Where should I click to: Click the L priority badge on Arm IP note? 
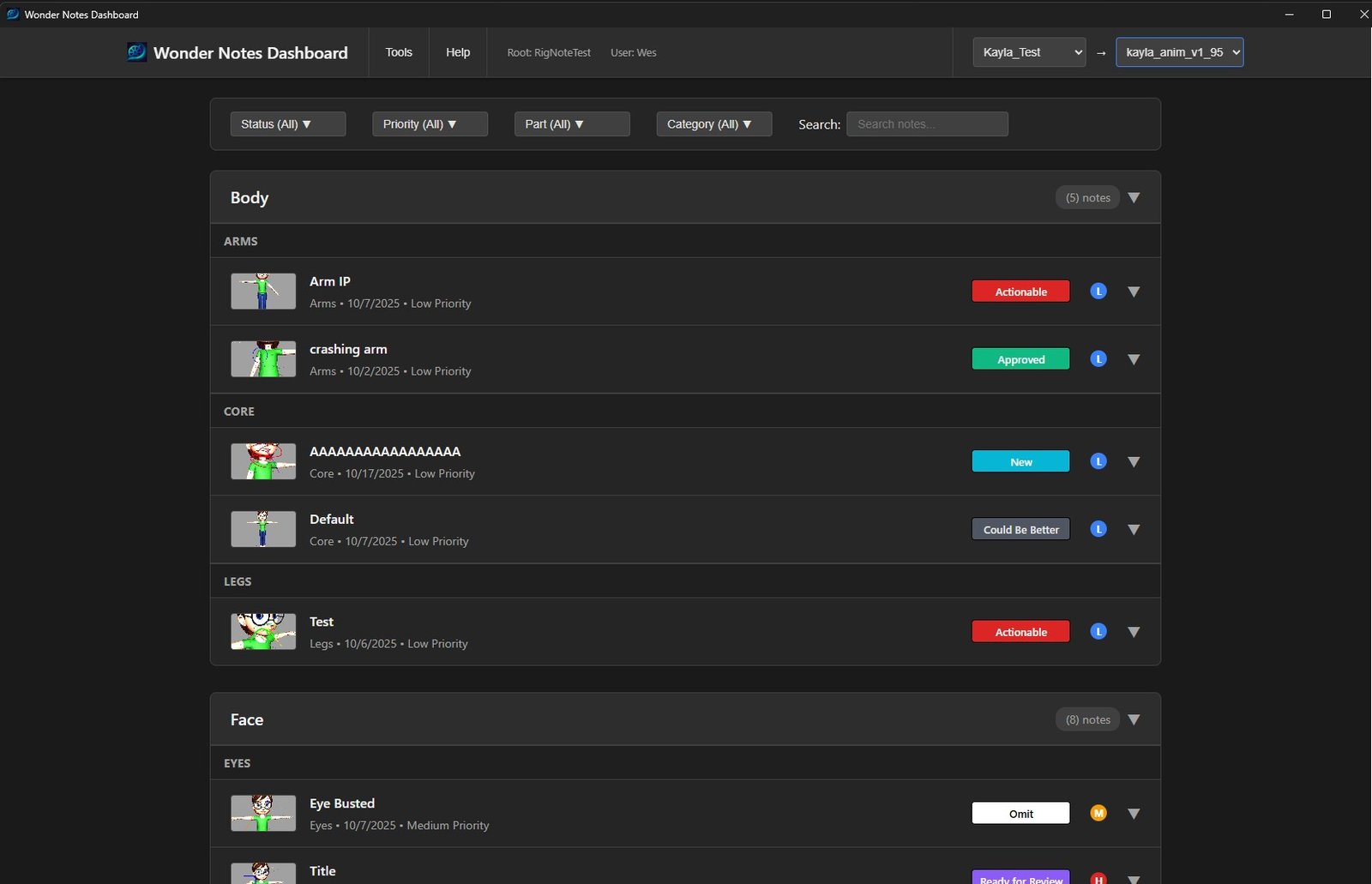1098,291
